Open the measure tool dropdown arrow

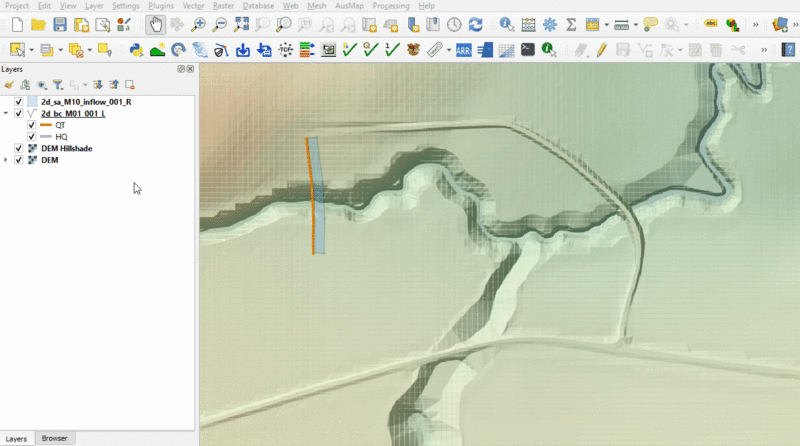[634, 25]
